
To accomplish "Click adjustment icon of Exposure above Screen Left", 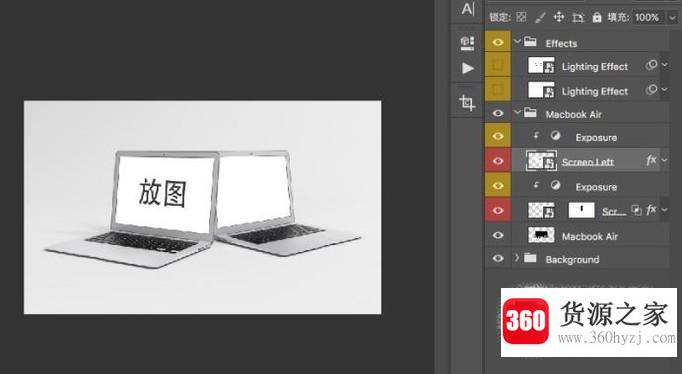I will [555, 136].
